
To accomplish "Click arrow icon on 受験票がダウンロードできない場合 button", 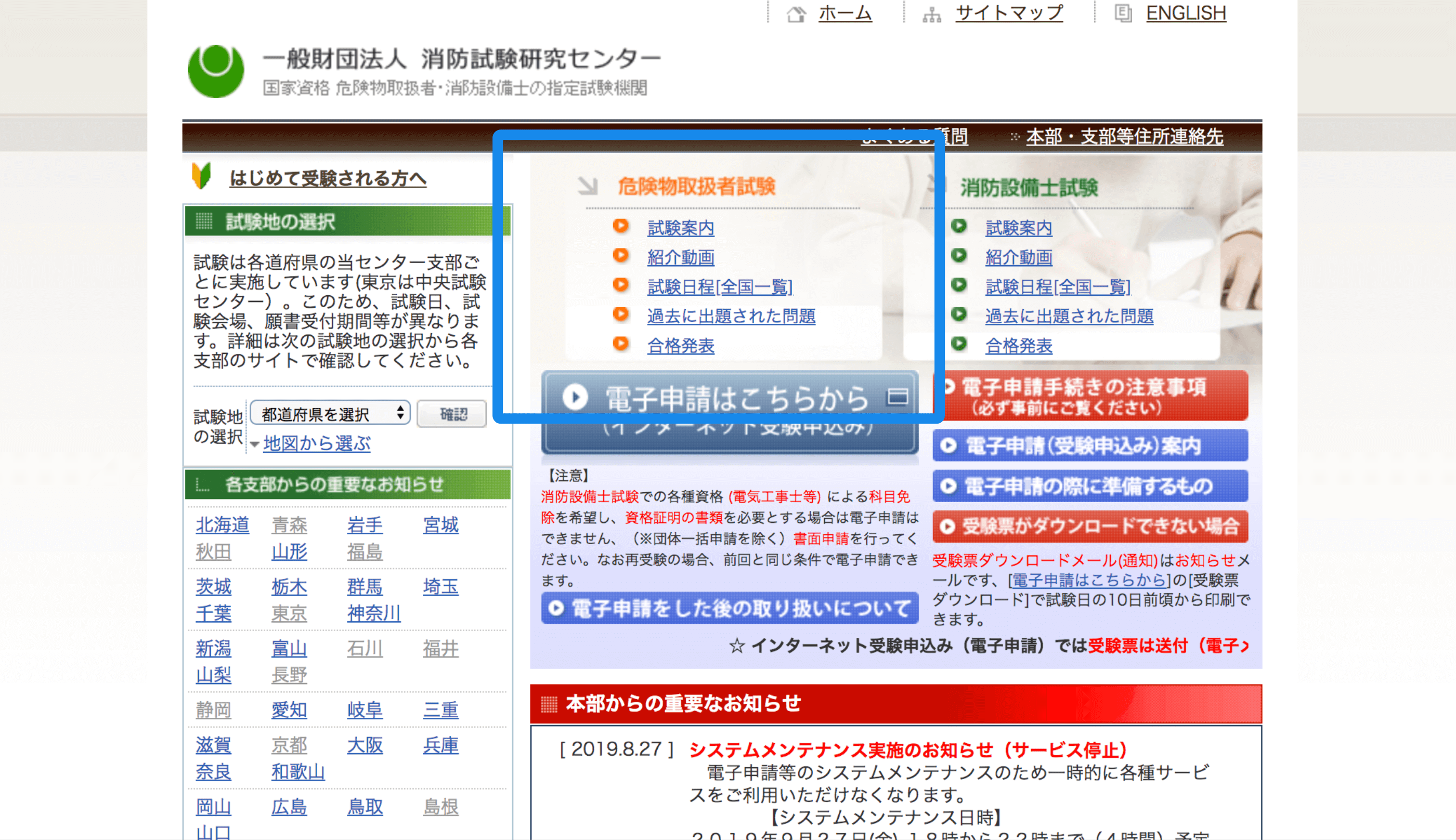I will pos(947,526).
